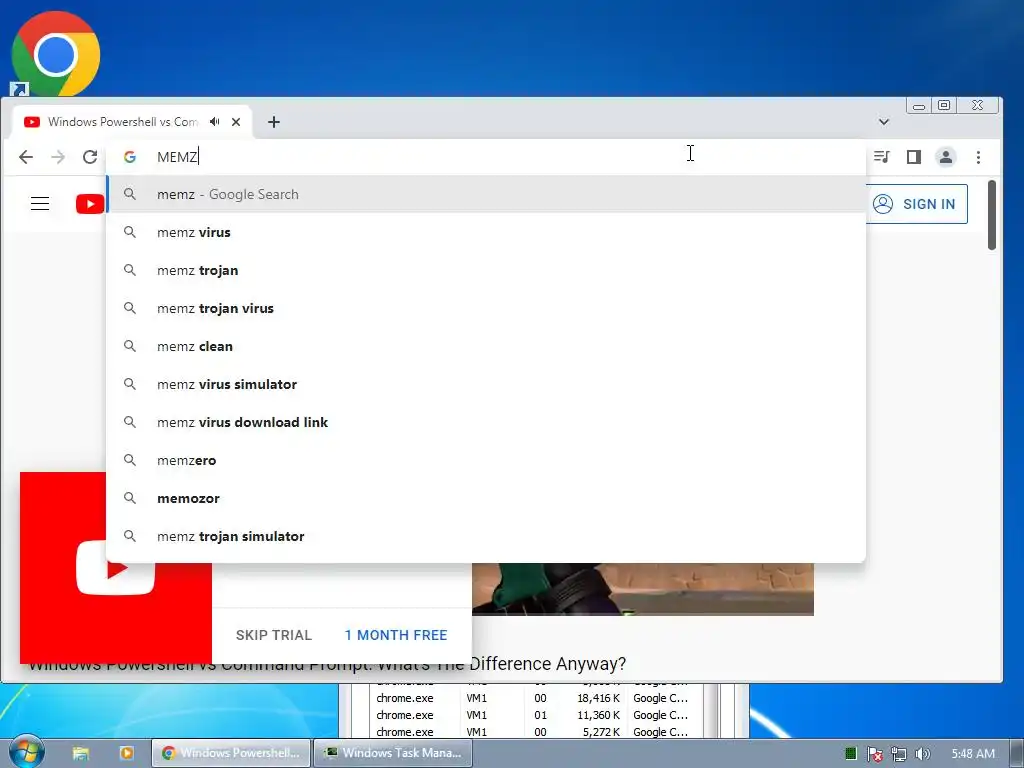The width and height of the screenshot is (1024, 768).
Task: Open the Chrome profile avatar
Action: point(946,157)
